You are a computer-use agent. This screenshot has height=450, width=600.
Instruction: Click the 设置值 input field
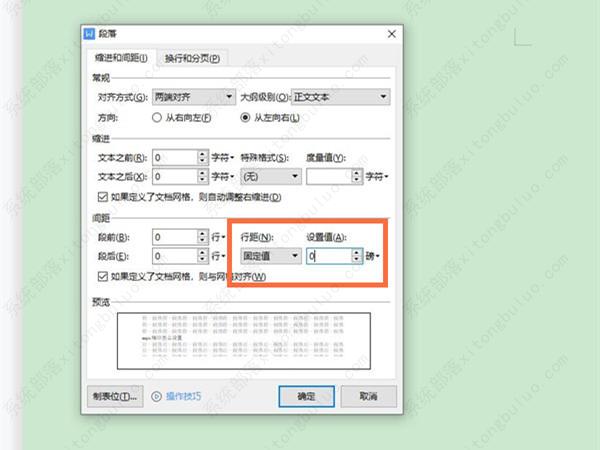(x=327, y=256)
